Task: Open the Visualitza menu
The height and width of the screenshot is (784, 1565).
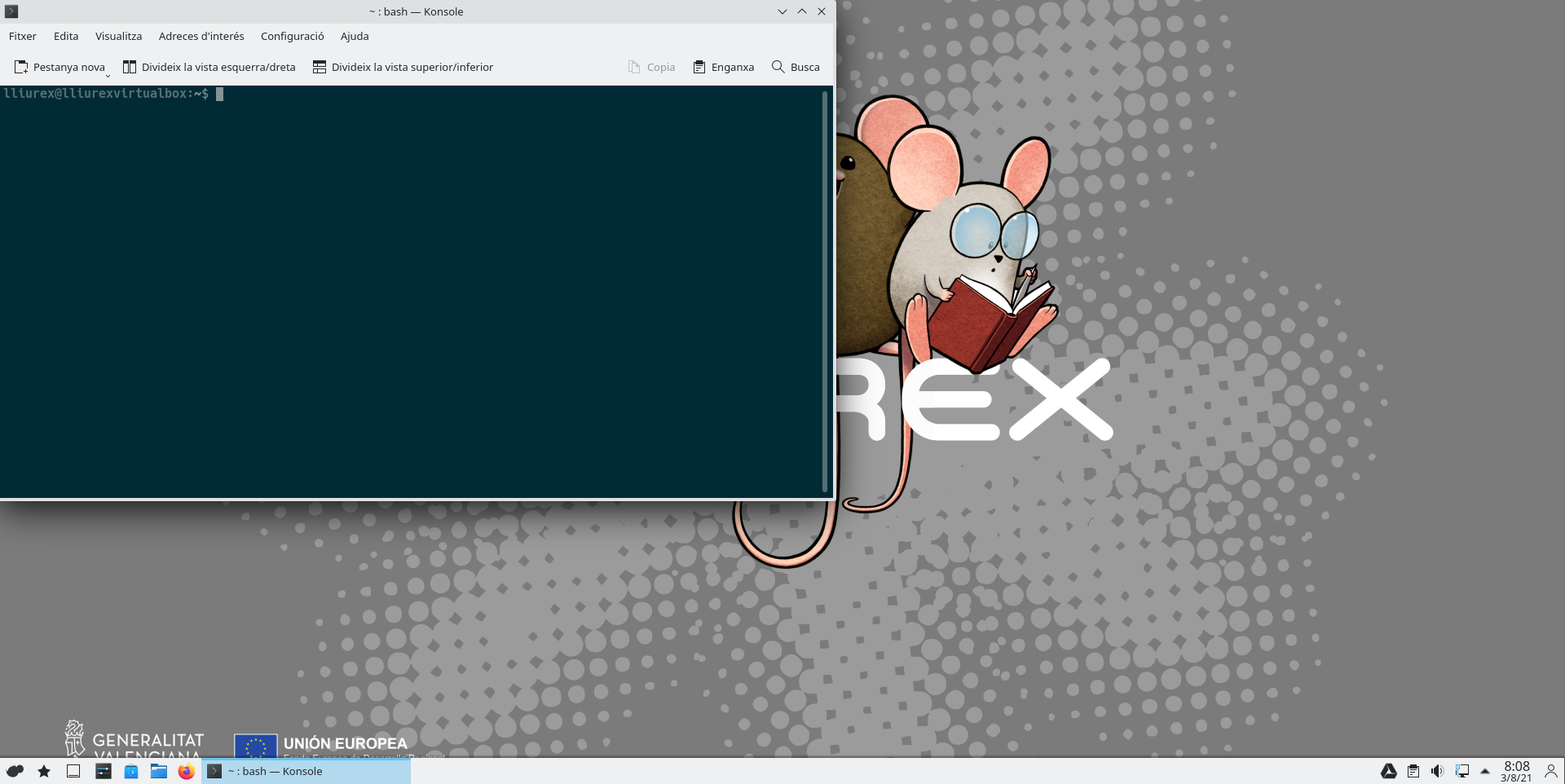Action: pyautogui.click(x=118, y=36)
